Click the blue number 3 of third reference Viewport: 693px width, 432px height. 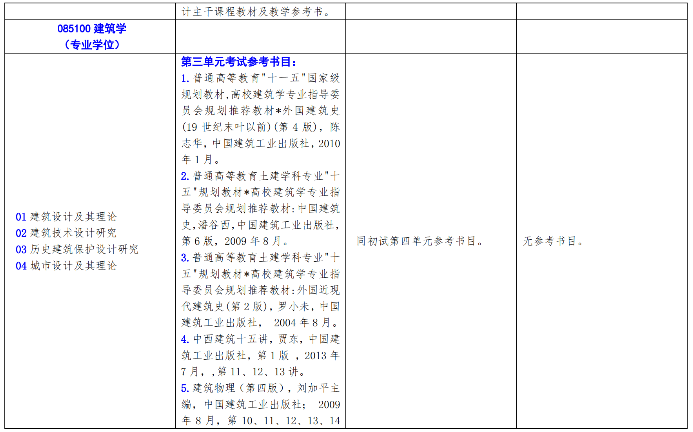[x=184, y=257]
